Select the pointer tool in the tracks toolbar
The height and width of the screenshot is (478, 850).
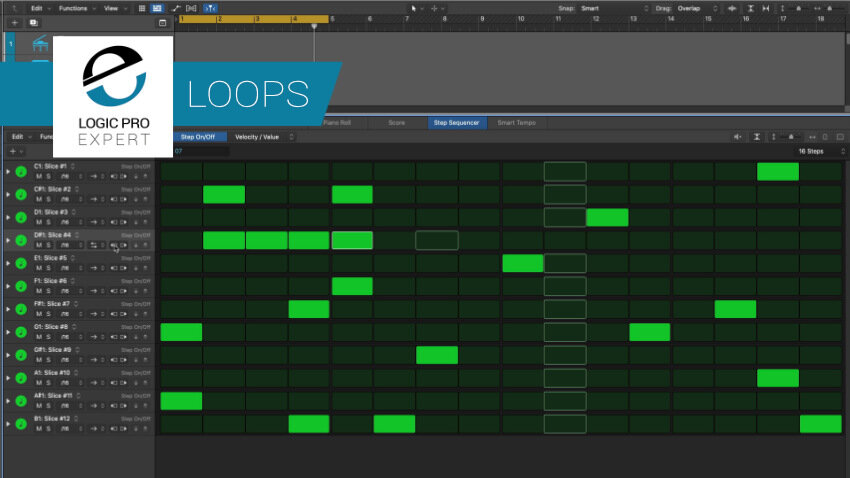point(414,8)
